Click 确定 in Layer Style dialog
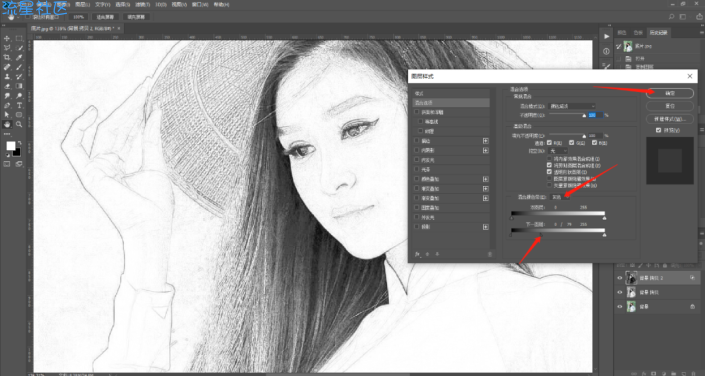 coord(670,93)
